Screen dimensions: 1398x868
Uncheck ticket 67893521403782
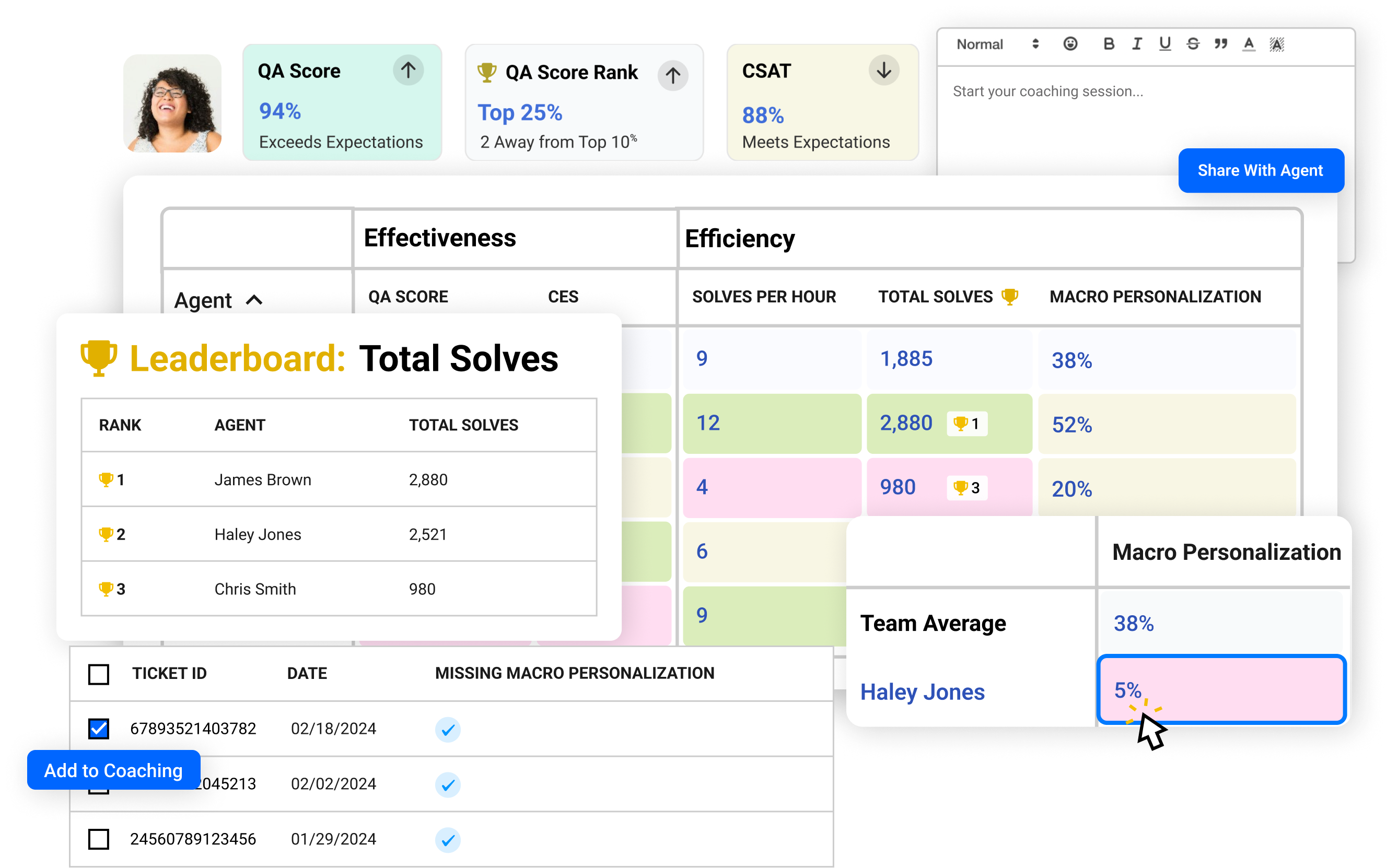(x=98, y=729)
